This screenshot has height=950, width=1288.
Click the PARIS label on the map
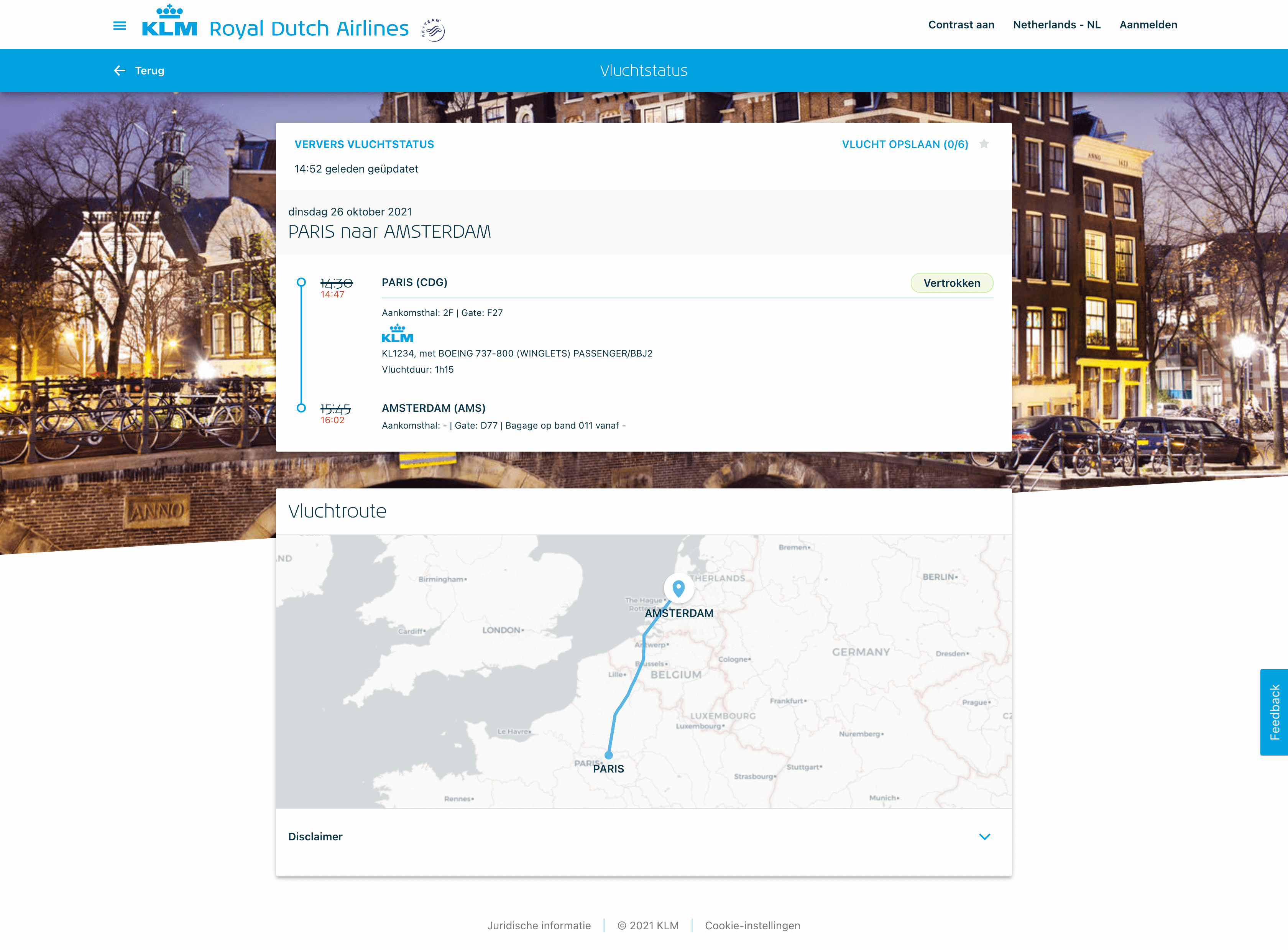[608, 769]
